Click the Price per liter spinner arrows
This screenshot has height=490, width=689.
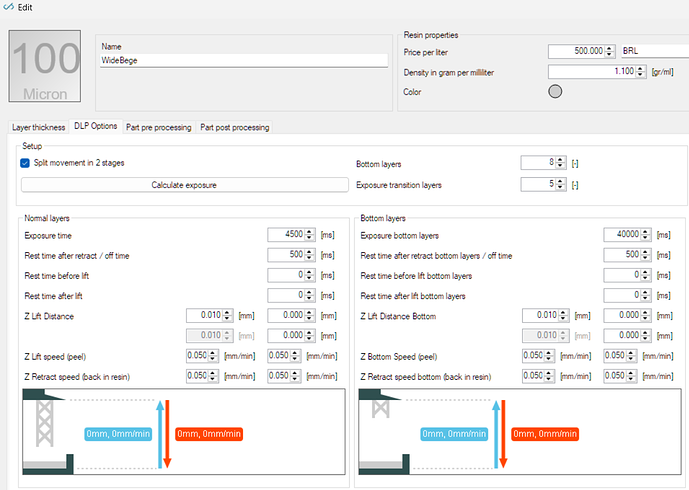point(609,51)
